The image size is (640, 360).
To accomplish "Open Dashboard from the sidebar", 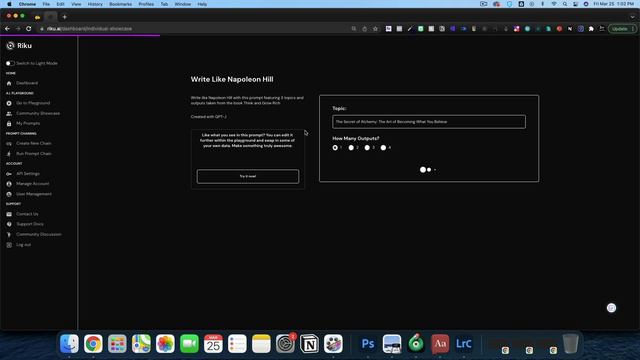I will (27, 83).
